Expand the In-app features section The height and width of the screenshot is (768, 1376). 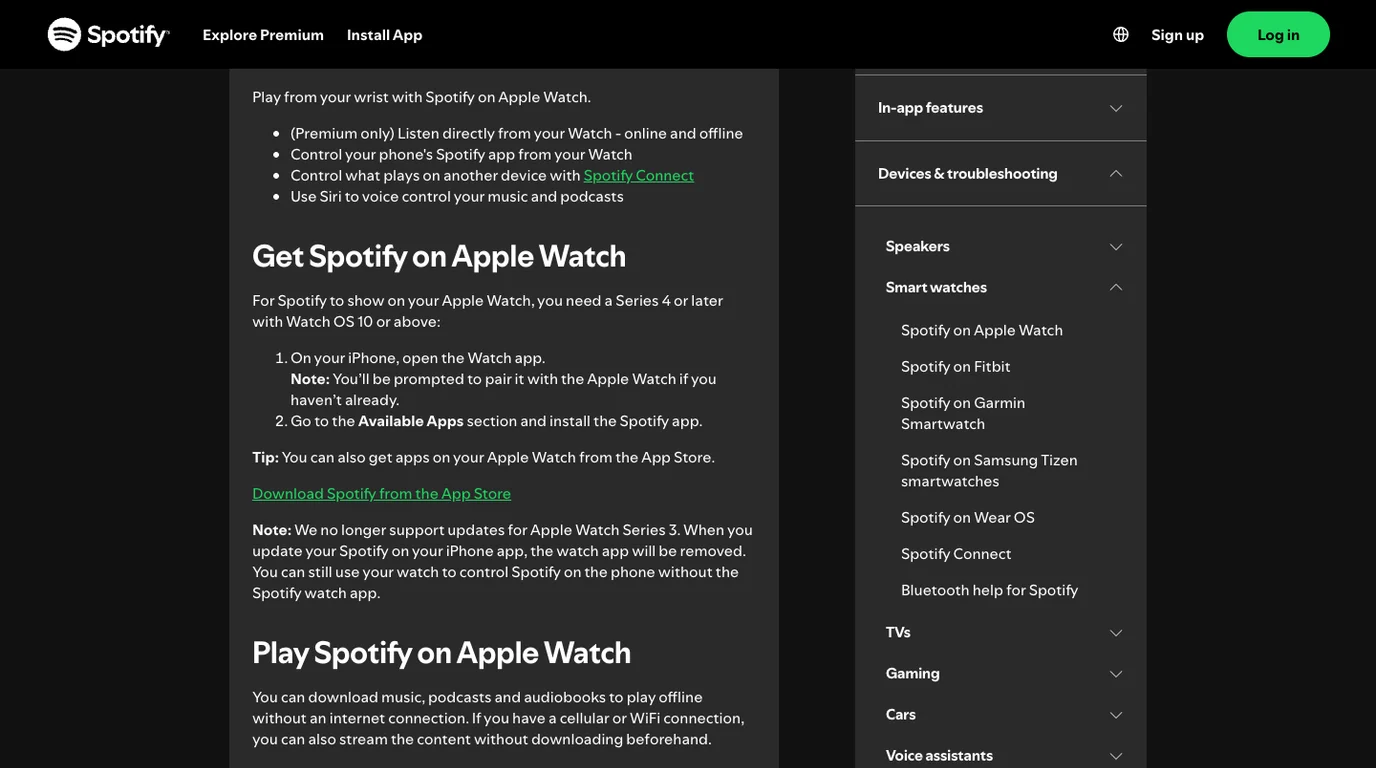tap(1000, 107)
